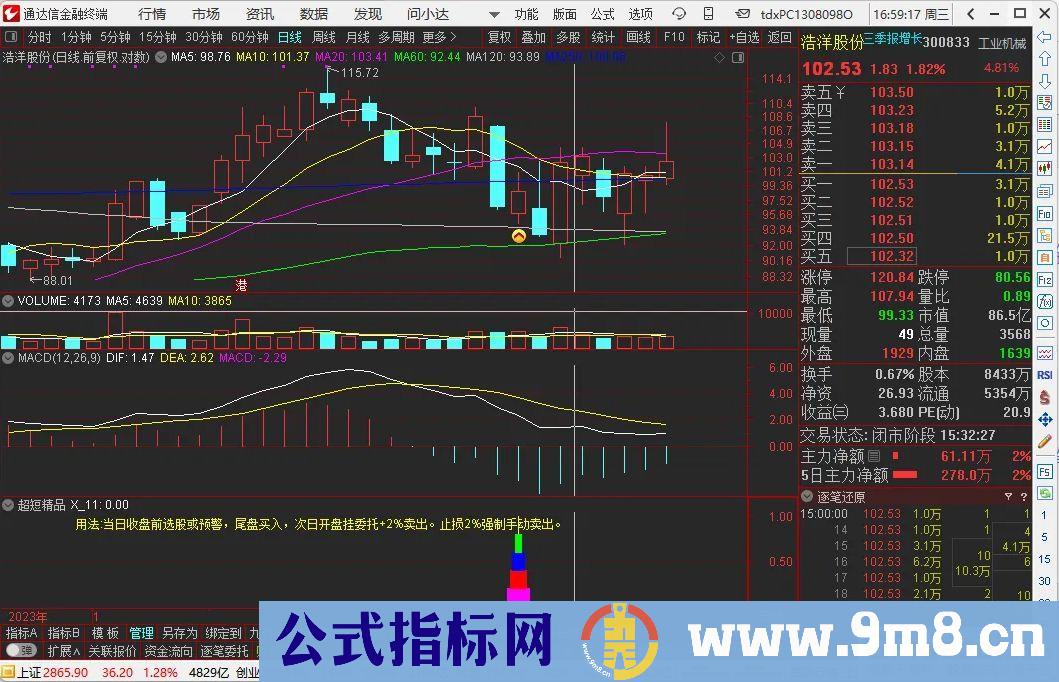The image size is (1059, 682).
Task: Toggle 叠加 overlay option
Action: click(x=533, y=37)
